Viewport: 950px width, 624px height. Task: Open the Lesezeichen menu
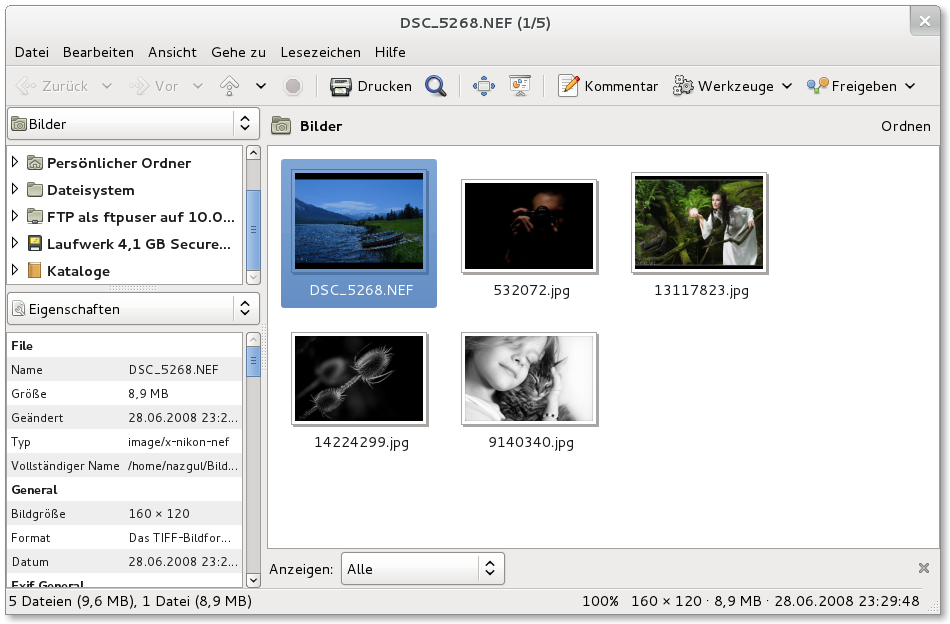pyautogui.click(x=320, y=52)
